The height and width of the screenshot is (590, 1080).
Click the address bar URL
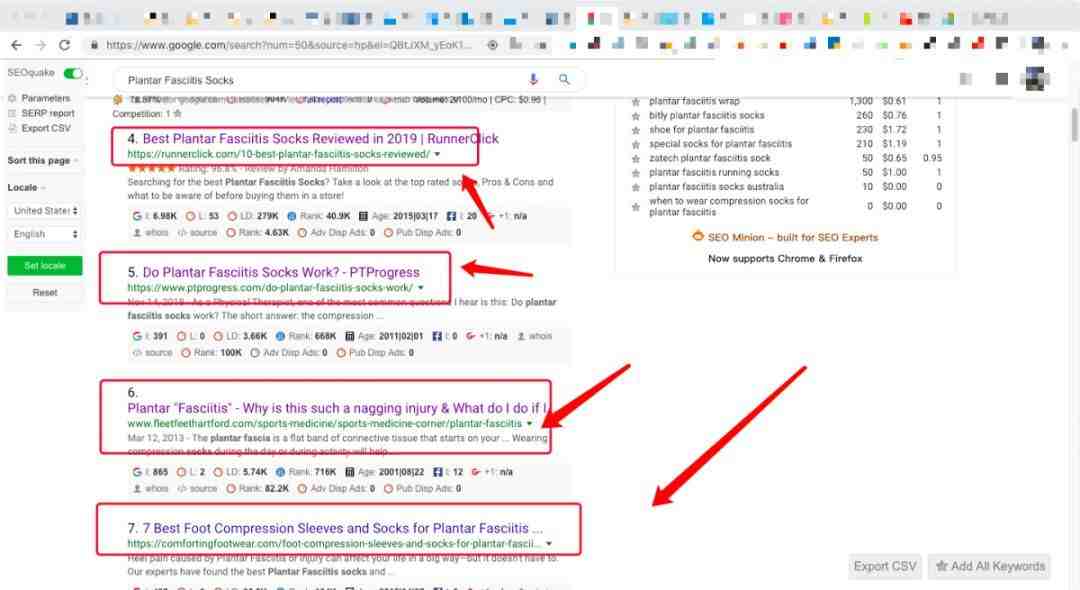(288, 45)
